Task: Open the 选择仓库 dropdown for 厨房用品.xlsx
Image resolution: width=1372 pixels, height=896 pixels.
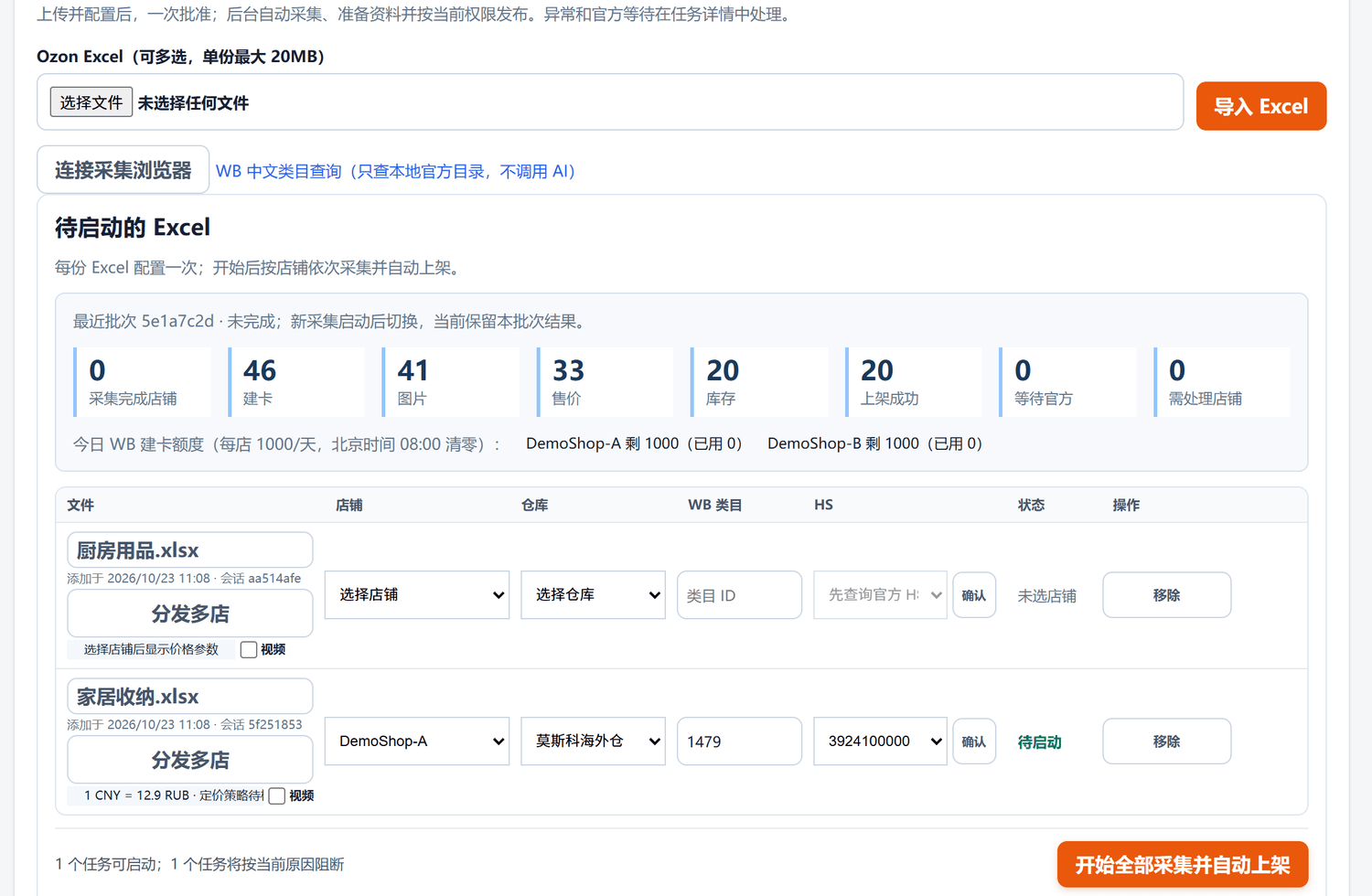Action: [594, 595]
